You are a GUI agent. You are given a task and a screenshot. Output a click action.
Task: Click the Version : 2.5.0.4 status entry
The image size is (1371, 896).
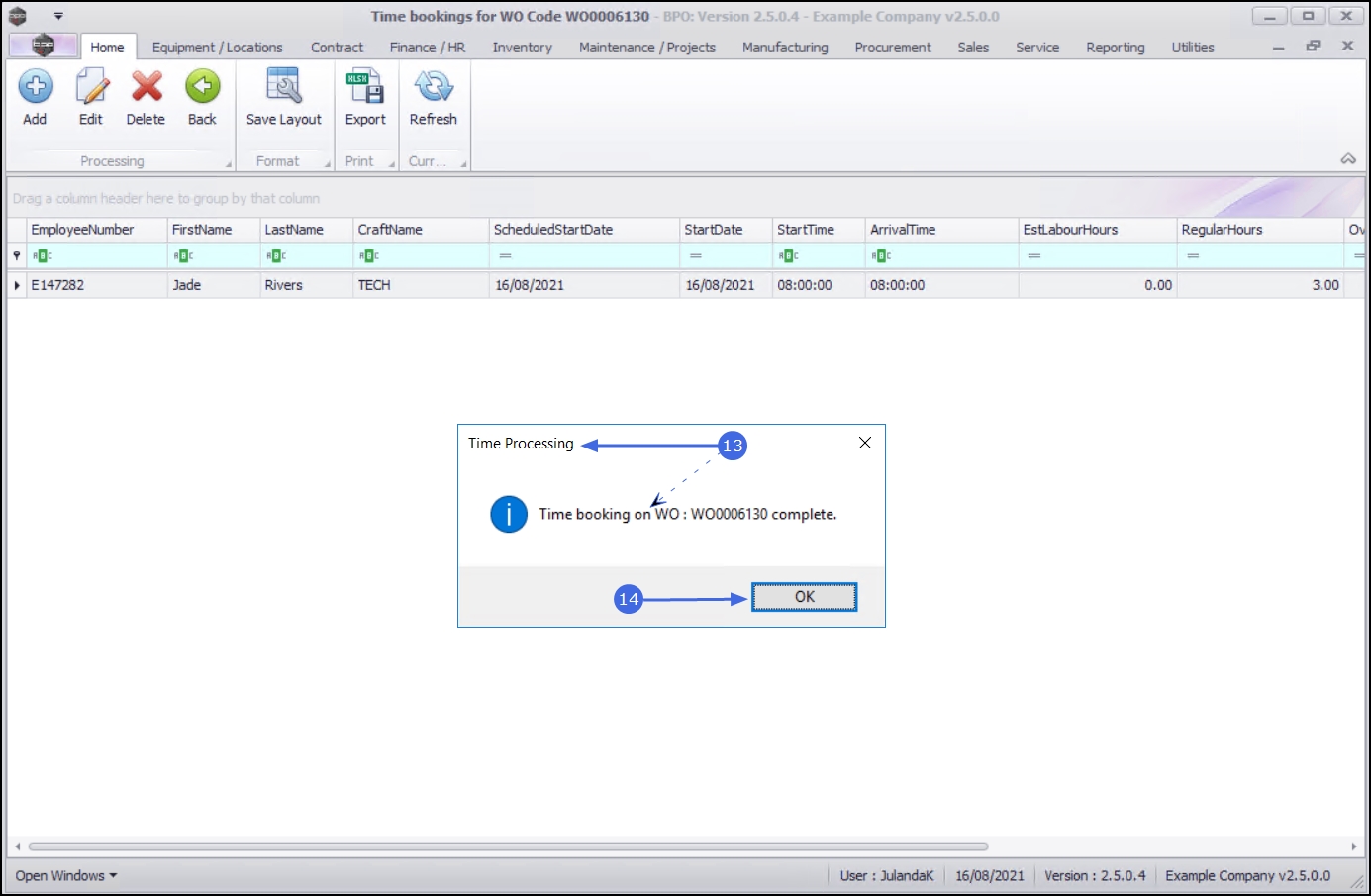(x=1095, y=876)
